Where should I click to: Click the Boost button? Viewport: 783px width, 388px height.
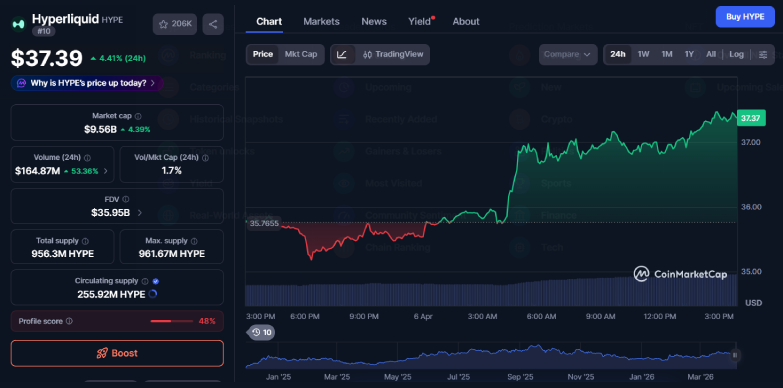point(117,354)
